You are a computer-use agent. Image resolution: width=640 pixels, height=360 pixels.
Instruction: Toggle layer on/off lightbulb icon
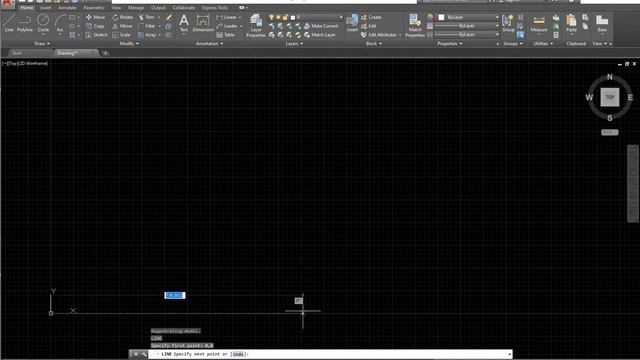(271, 17)
